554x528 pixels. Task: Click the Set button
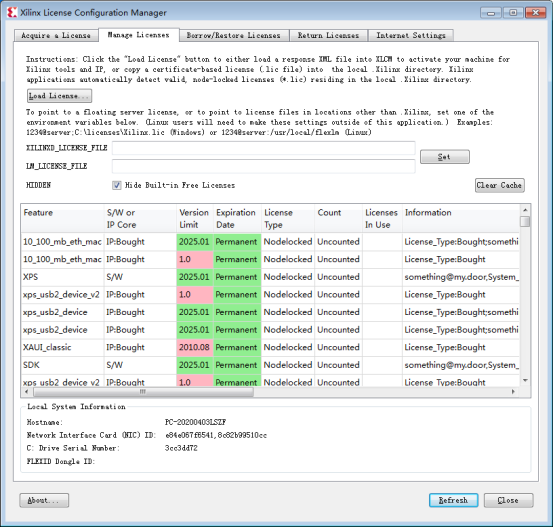coord(444,157)
